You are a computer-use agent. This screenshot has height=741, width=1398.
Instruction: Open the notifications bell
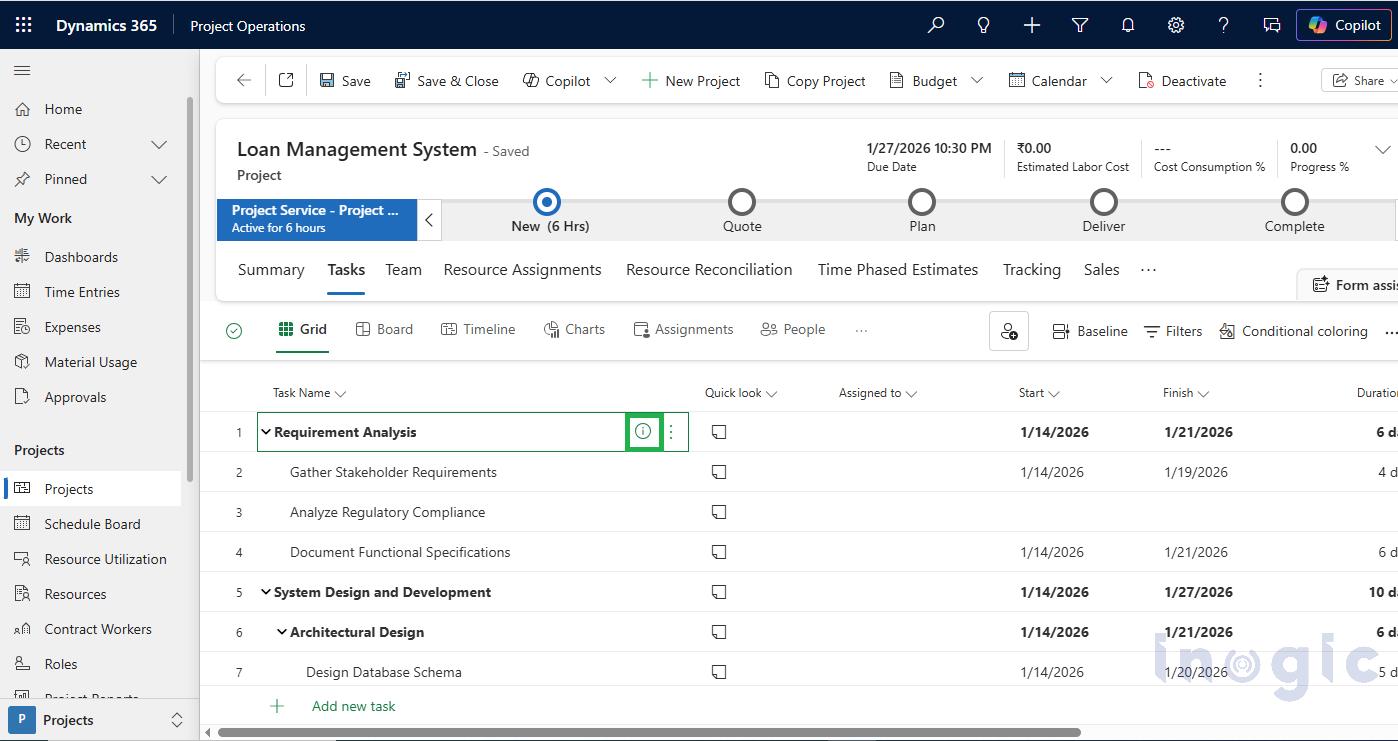point(1127,25)
